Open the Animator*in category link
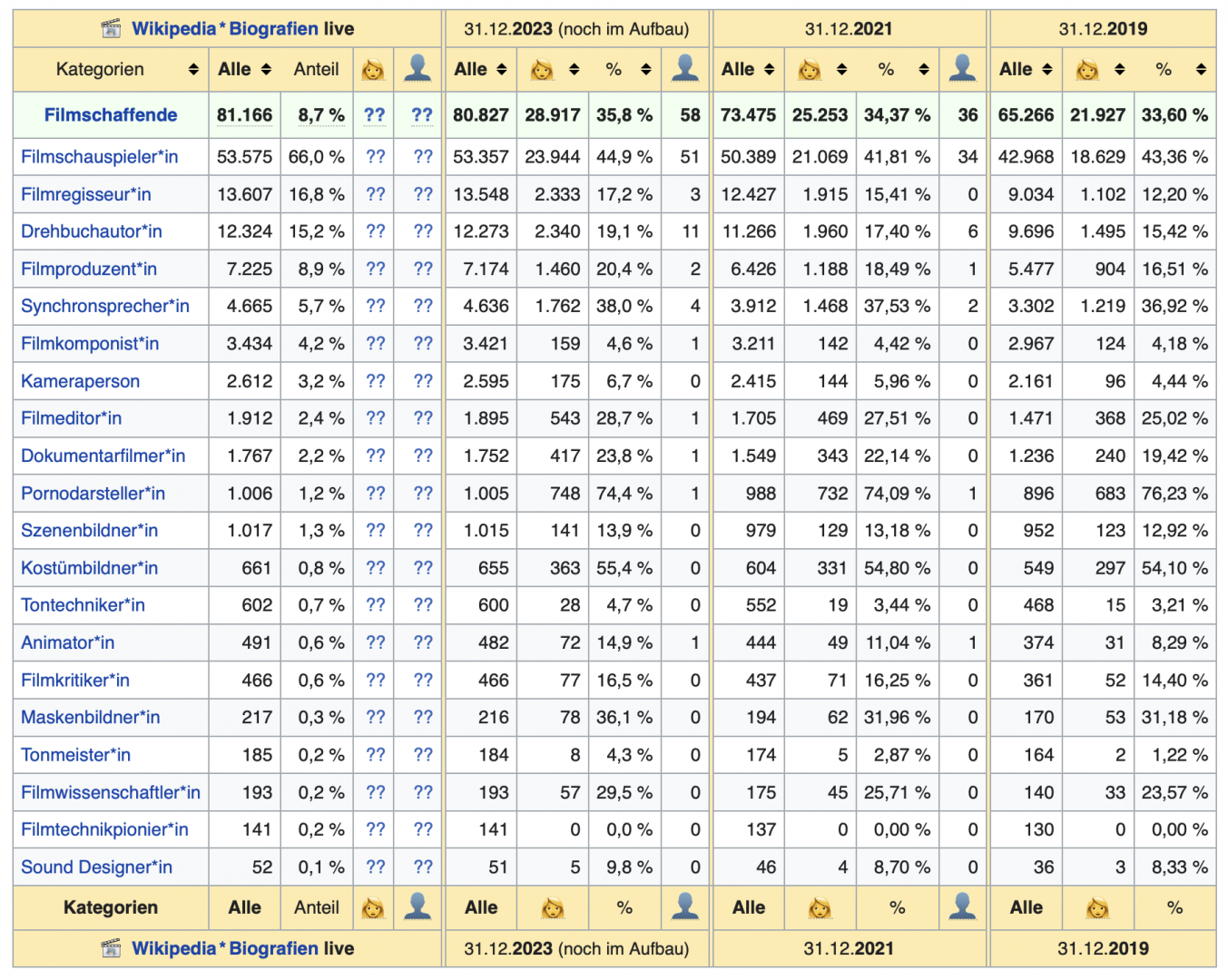The width and height of the screenshot is (1228, 980). [67, 642]
